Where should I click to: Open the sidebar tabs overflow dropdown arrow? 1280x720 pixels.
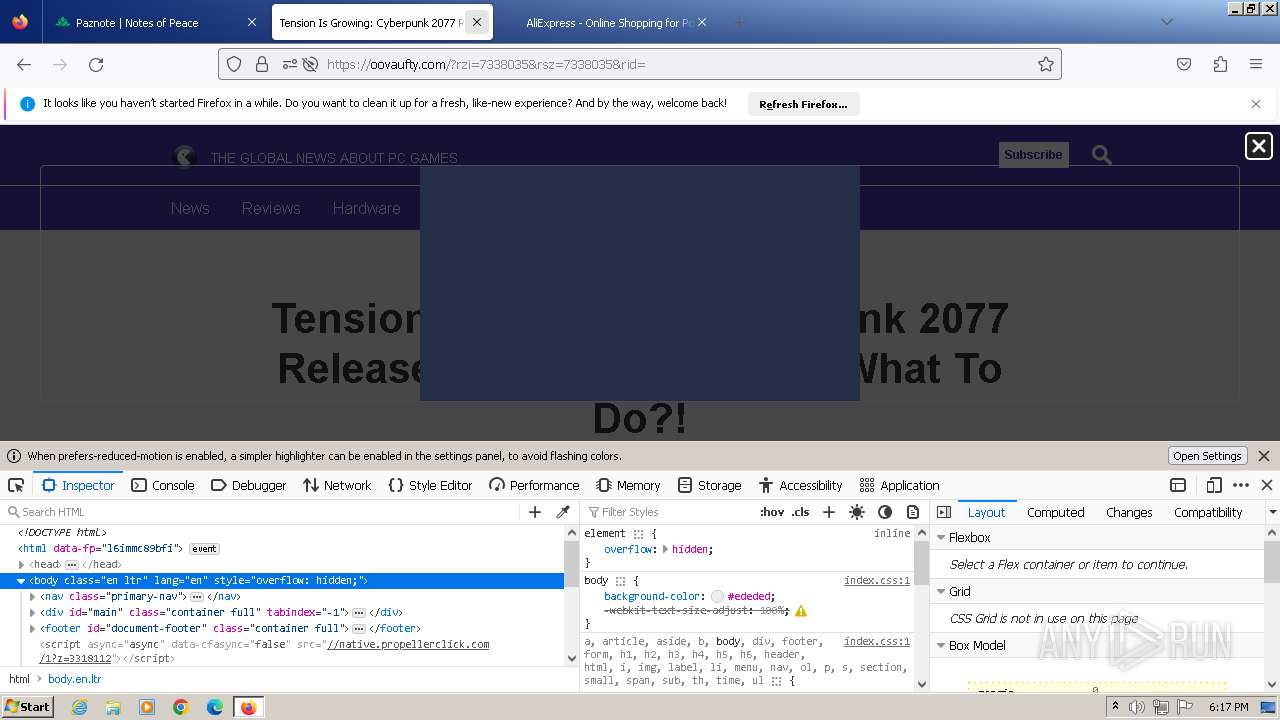point(1272,512)
